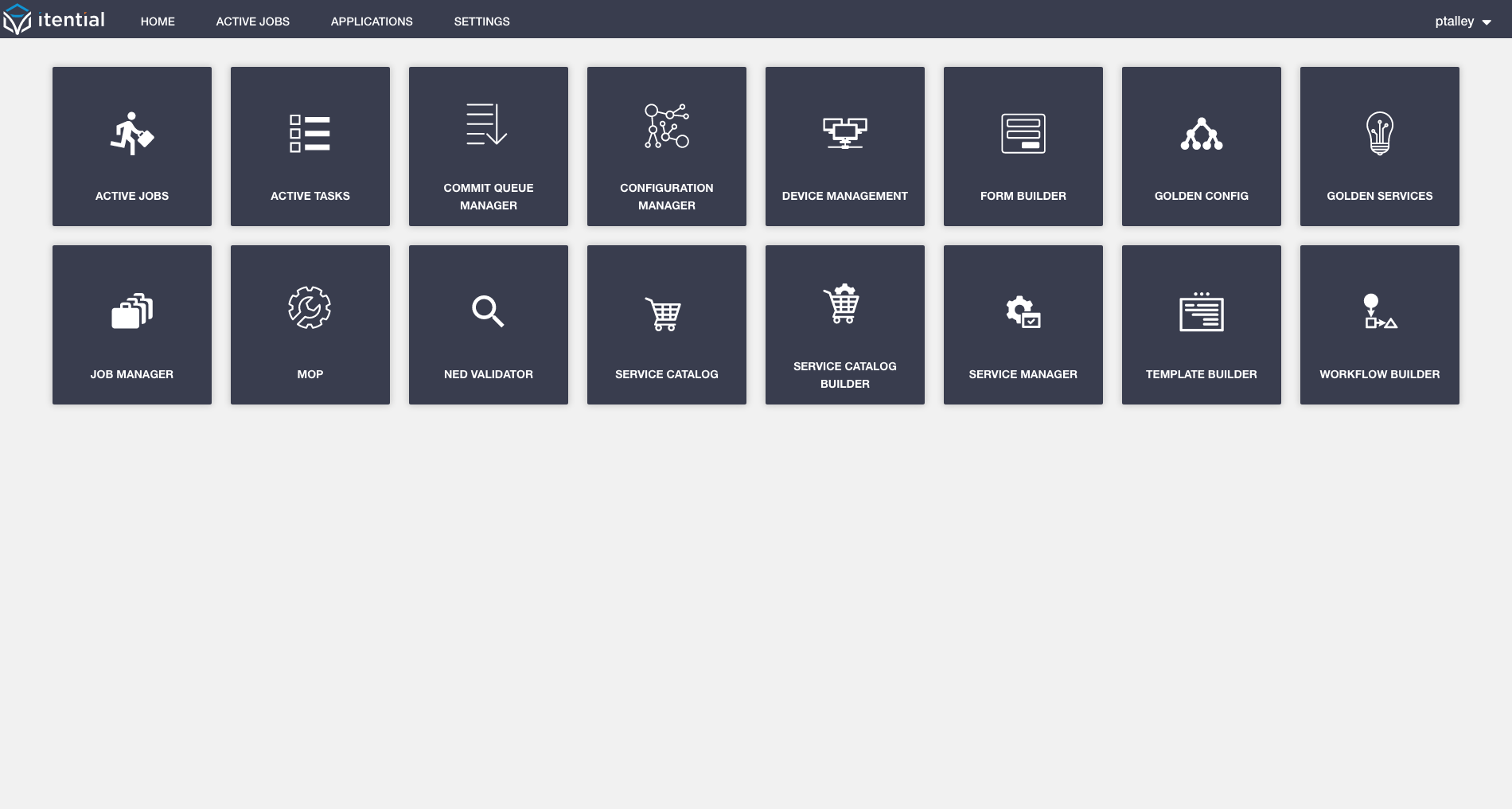Open the Service Manager gear icon
1512x809 pixels.
[x=1023, y=311]
